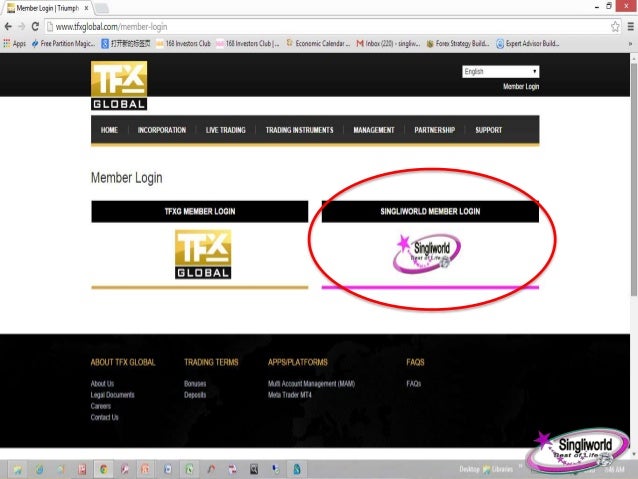638x479 pixels.
Task: Click the ABOUT TFX GLOBAL footer heading
Action: pos(123,362)
